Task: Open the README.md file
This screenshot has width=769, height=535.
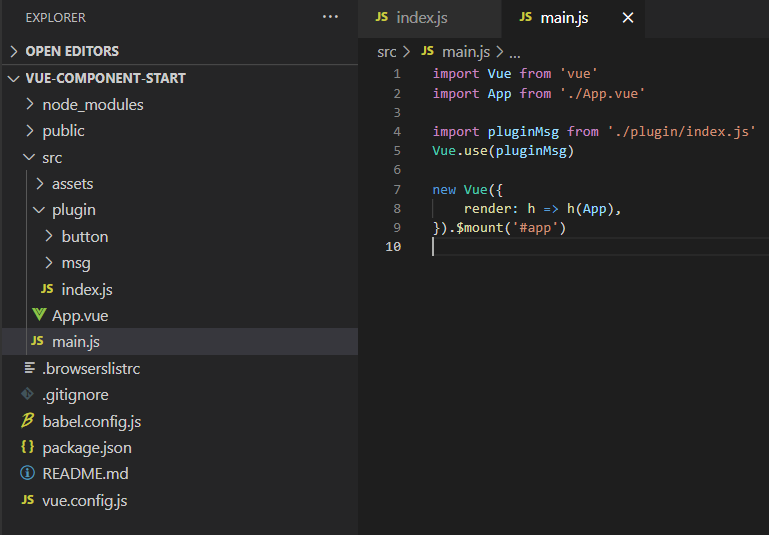Action: click(x=180, y=474)
